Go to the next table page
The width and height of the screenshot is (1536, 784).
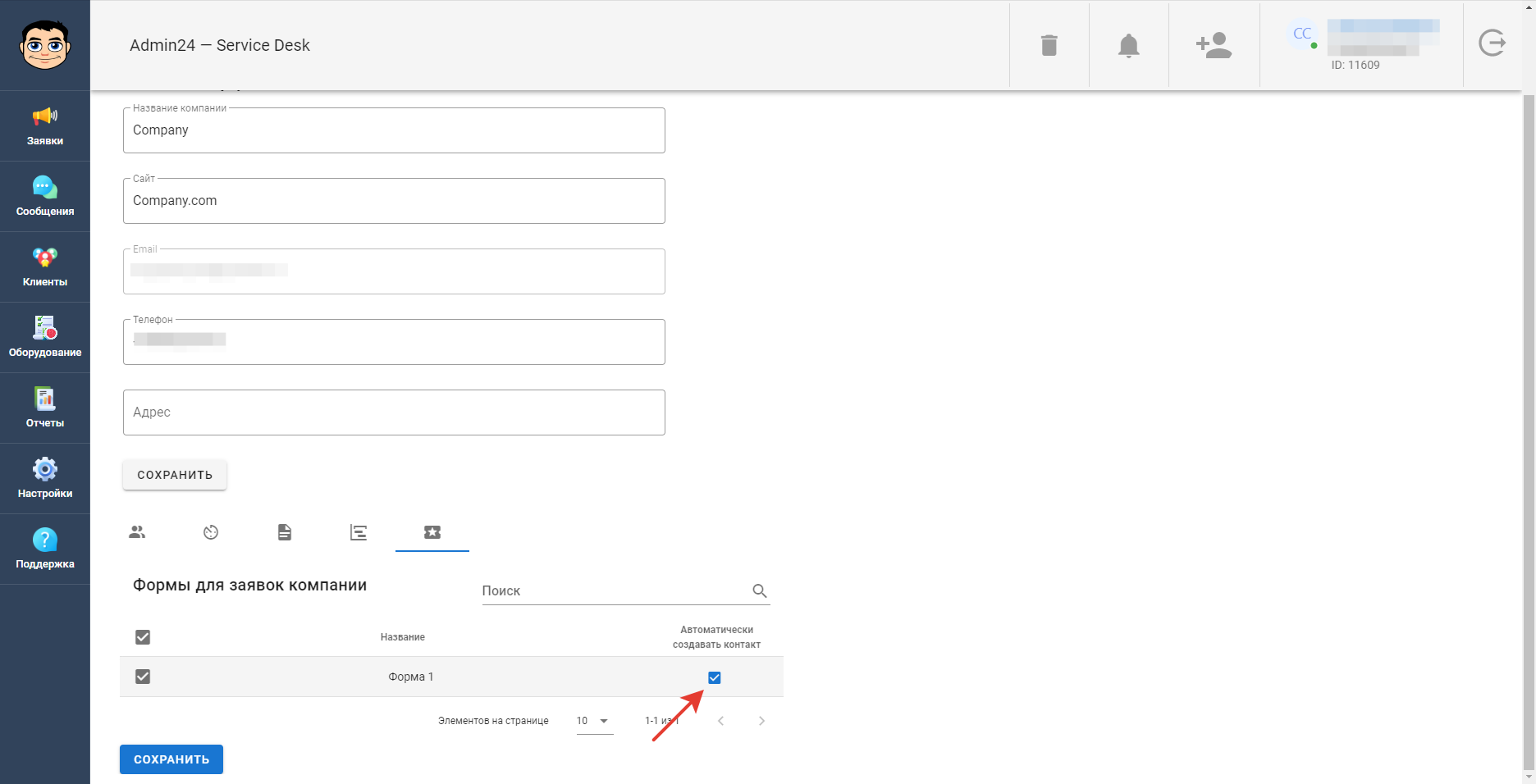coord(761,721)
